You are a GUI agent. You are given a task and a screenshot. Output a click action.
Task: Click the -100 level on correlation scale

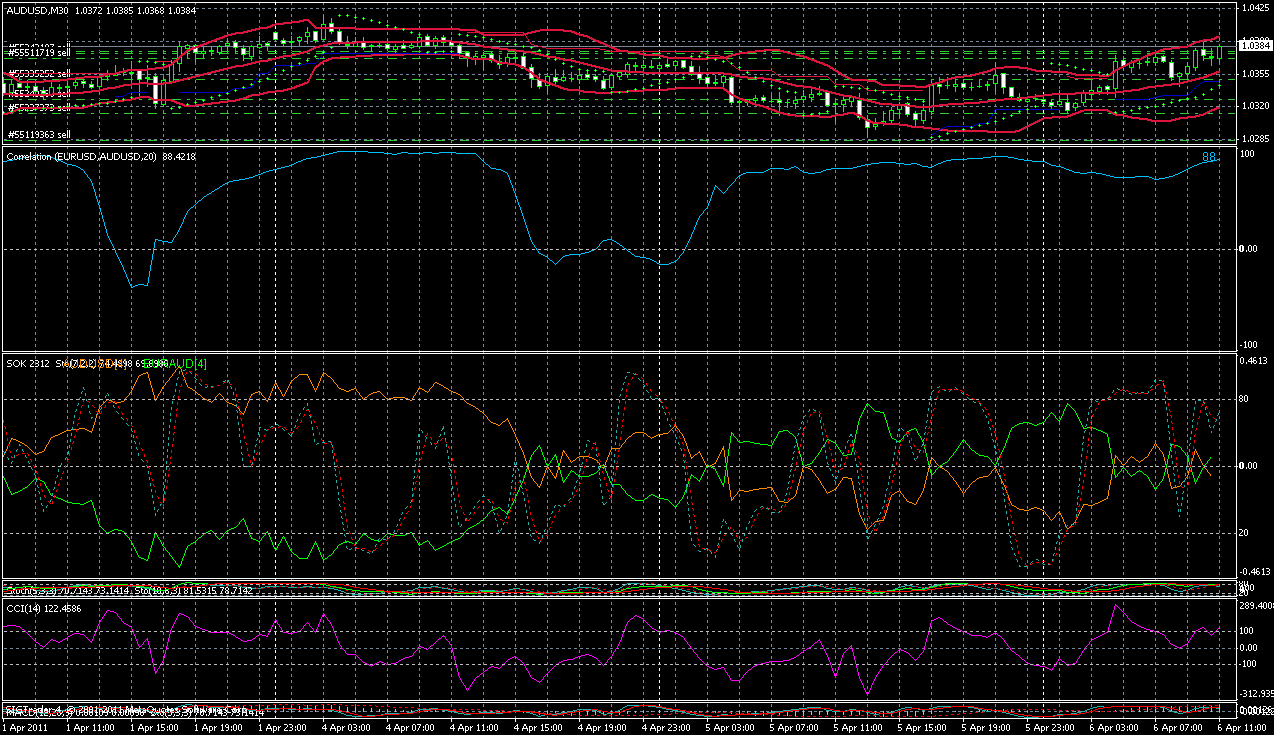coord(1247,344)
